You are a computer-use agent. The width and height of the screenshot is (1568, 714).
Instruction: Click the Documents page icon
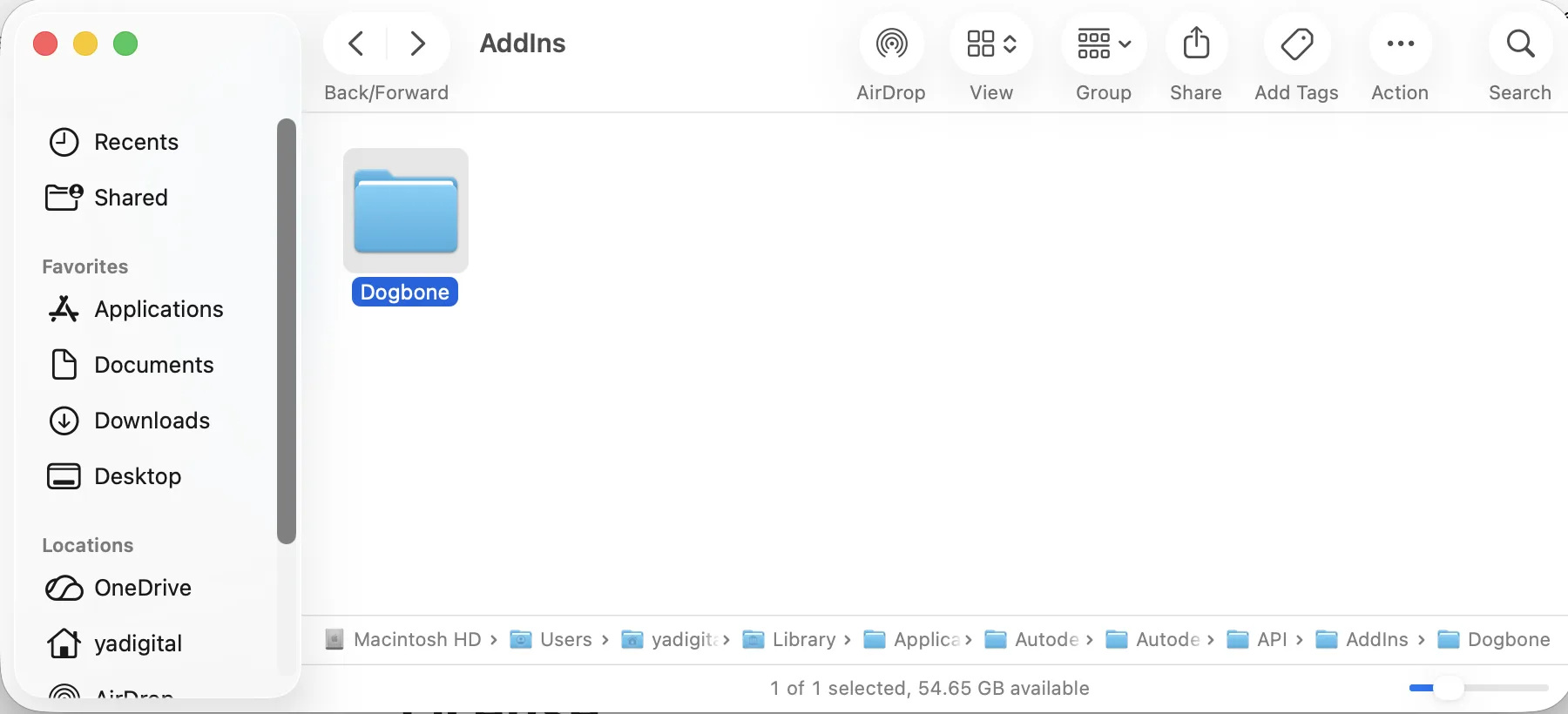coord(64,365)
